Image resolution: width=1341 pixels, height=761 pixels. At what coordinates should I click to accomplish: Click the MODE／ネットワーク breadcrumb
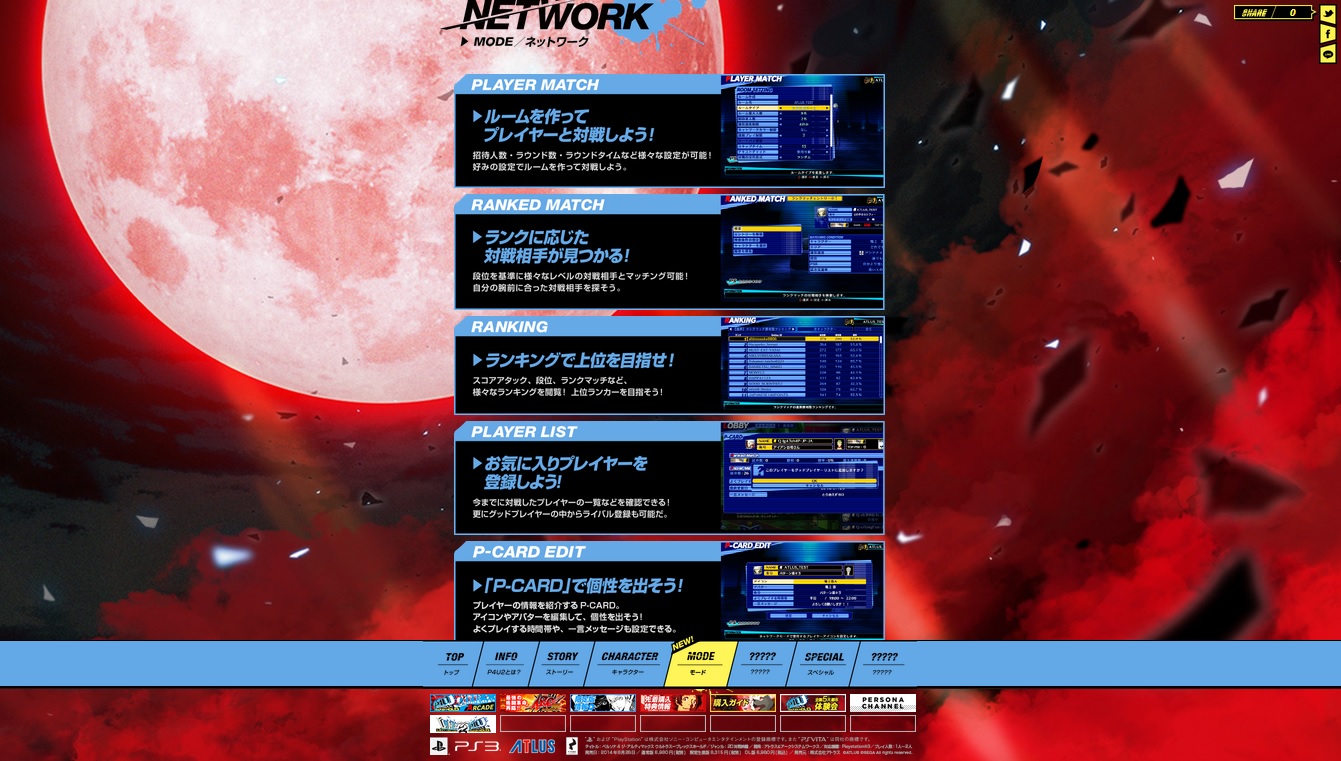point(525,42)
